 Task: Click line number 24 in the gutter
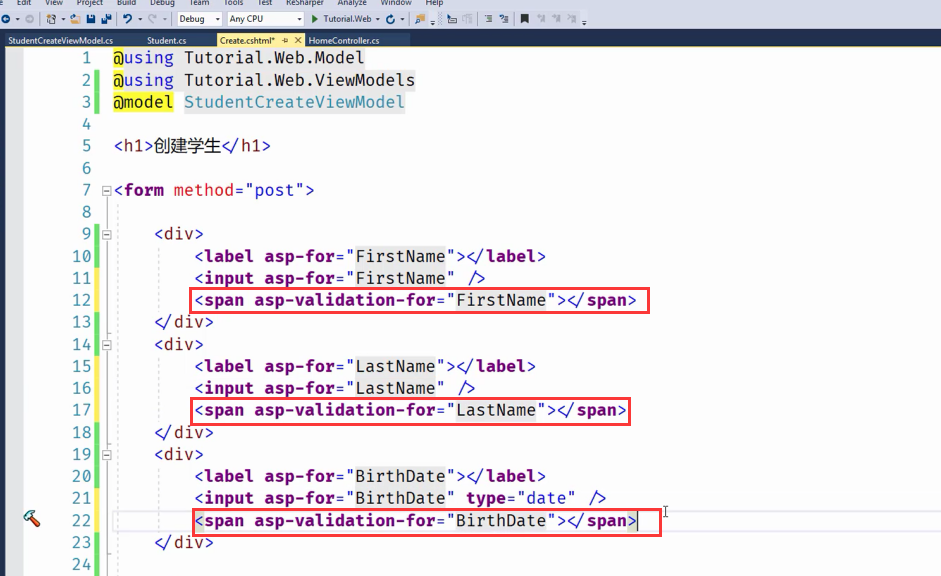pyautogui.click(x=82, y=565)
